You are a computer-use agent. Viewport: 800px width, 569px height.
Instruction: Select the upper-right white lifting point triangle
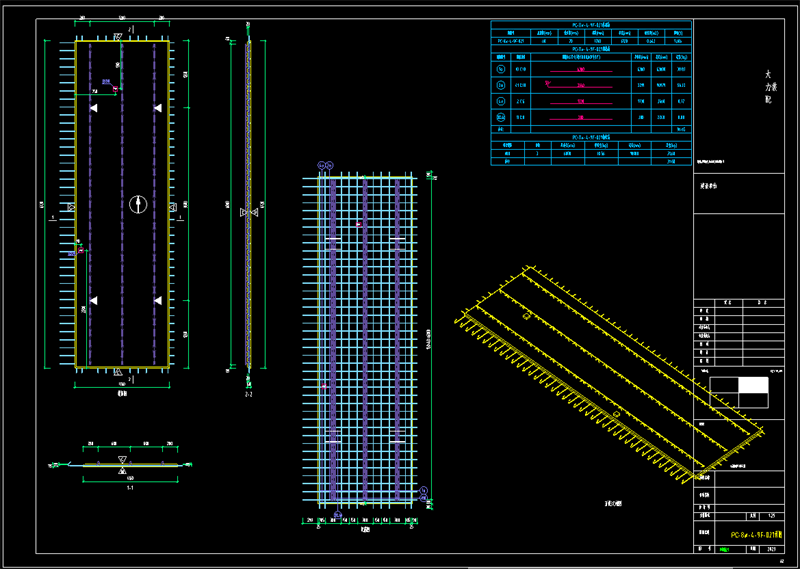coord(158,108)
